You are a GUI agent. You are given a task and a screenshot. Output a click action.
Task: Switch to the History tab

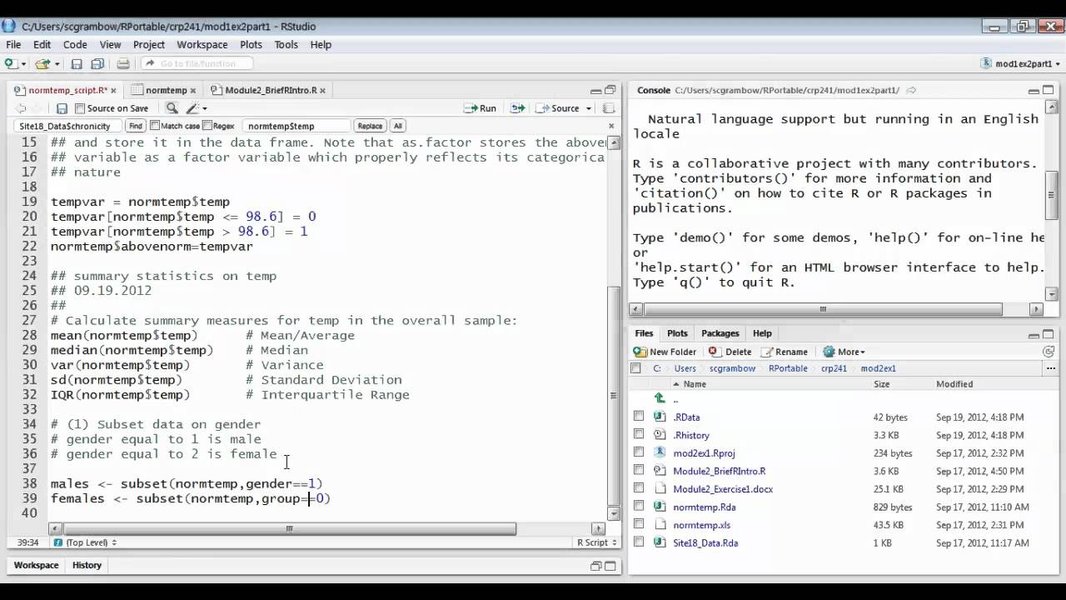(x=86, y=565)
